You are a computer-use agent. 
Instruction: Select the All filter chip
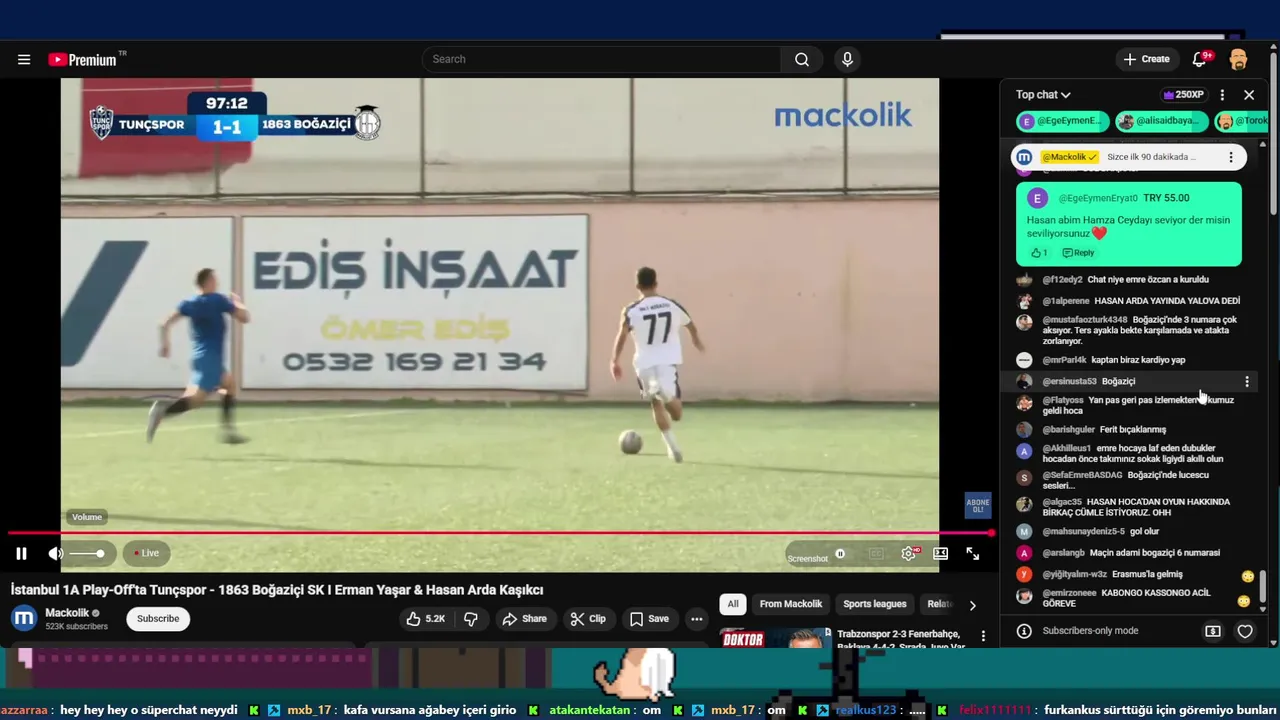[x=733, y=604]
